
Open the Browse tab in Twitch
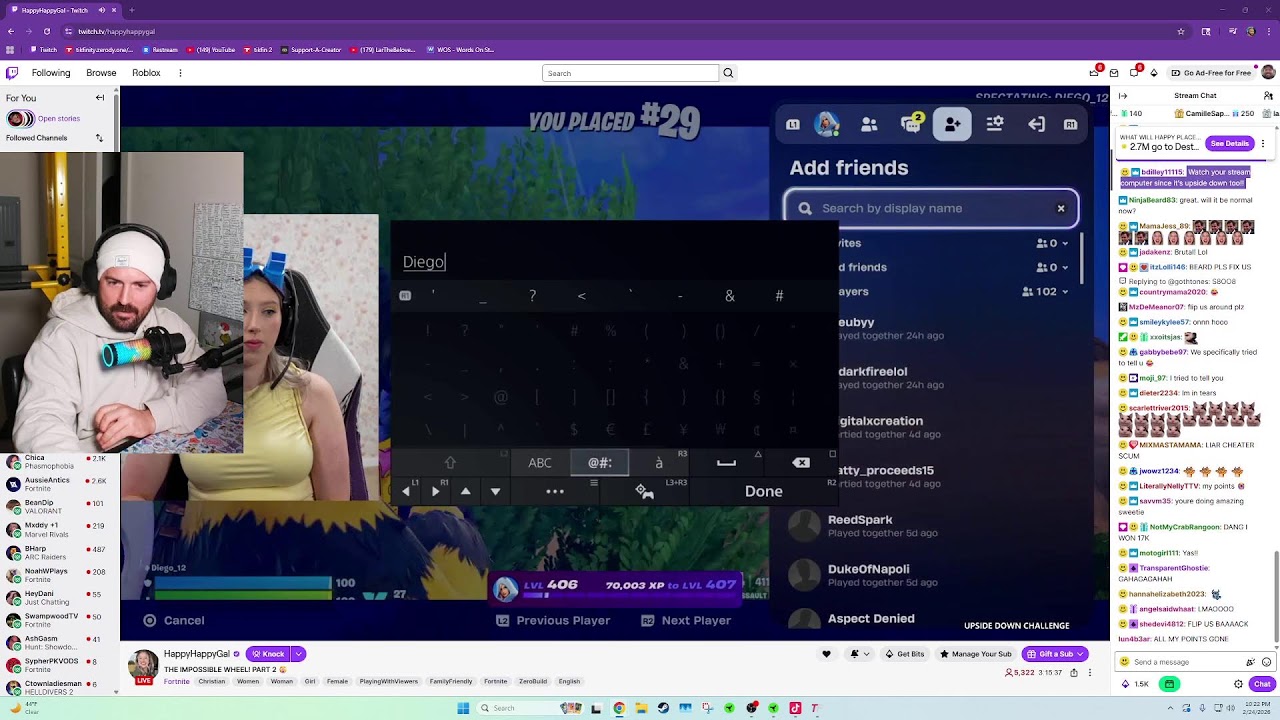[101, 73]
